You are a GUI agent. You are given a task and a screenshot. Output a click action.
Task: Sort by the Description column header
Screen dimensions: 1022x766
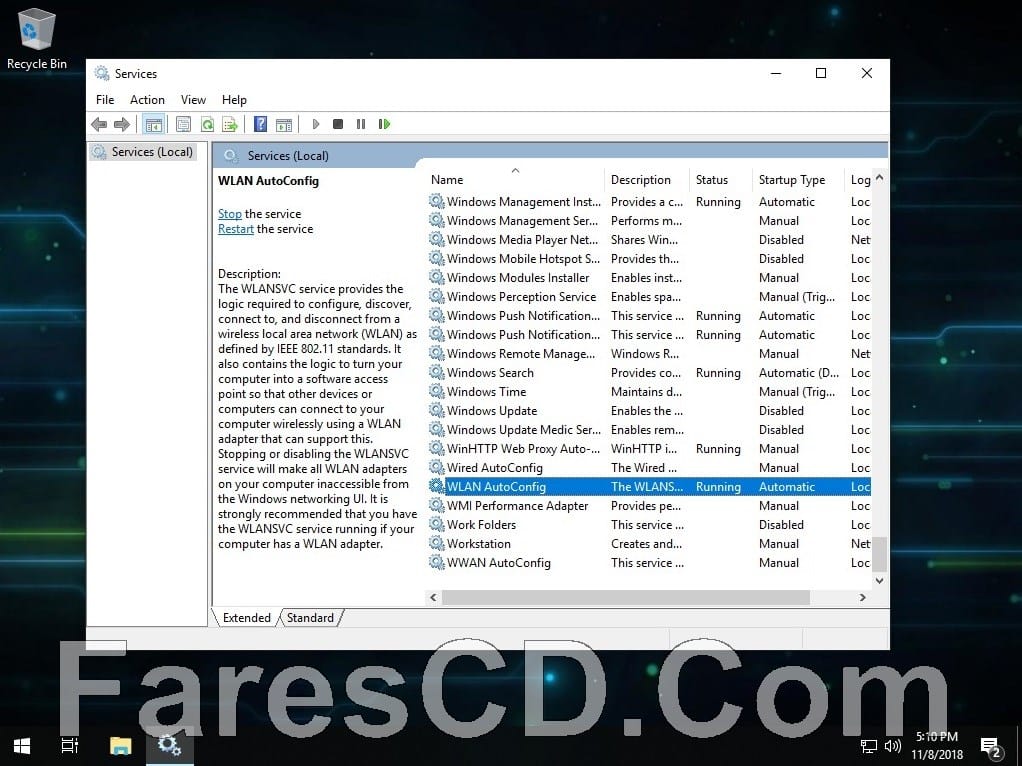647,179
